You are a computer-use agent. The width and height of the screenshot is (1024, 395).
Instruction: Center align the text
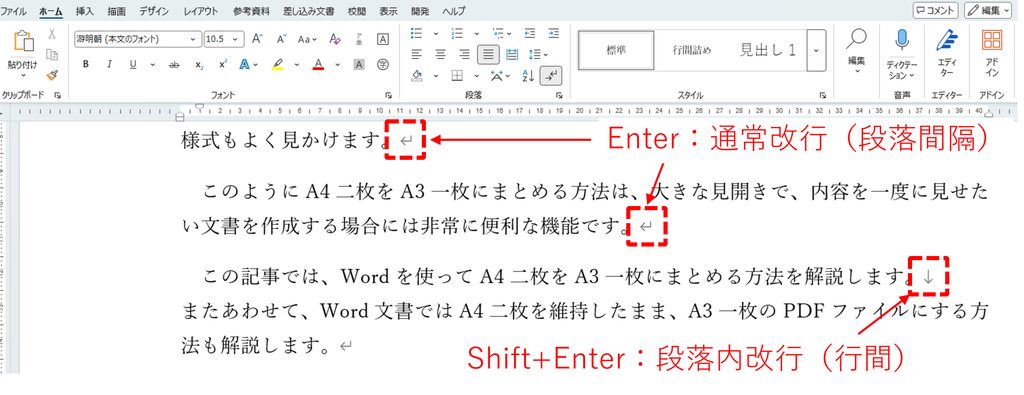441,54
